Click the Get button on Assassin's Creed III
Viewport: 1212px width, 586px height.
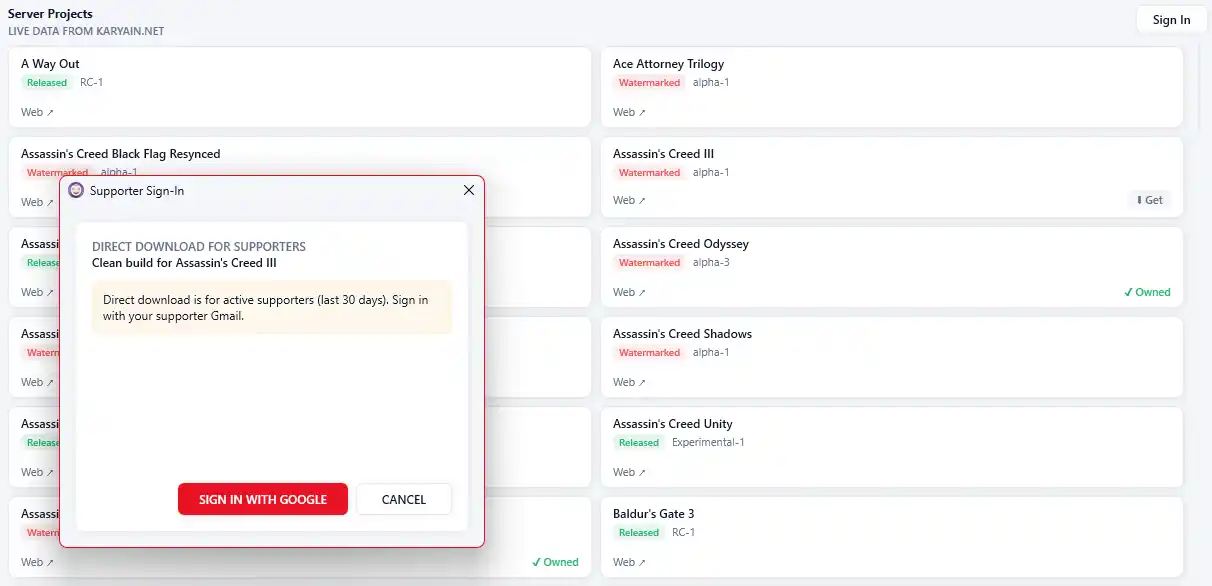1149,200
